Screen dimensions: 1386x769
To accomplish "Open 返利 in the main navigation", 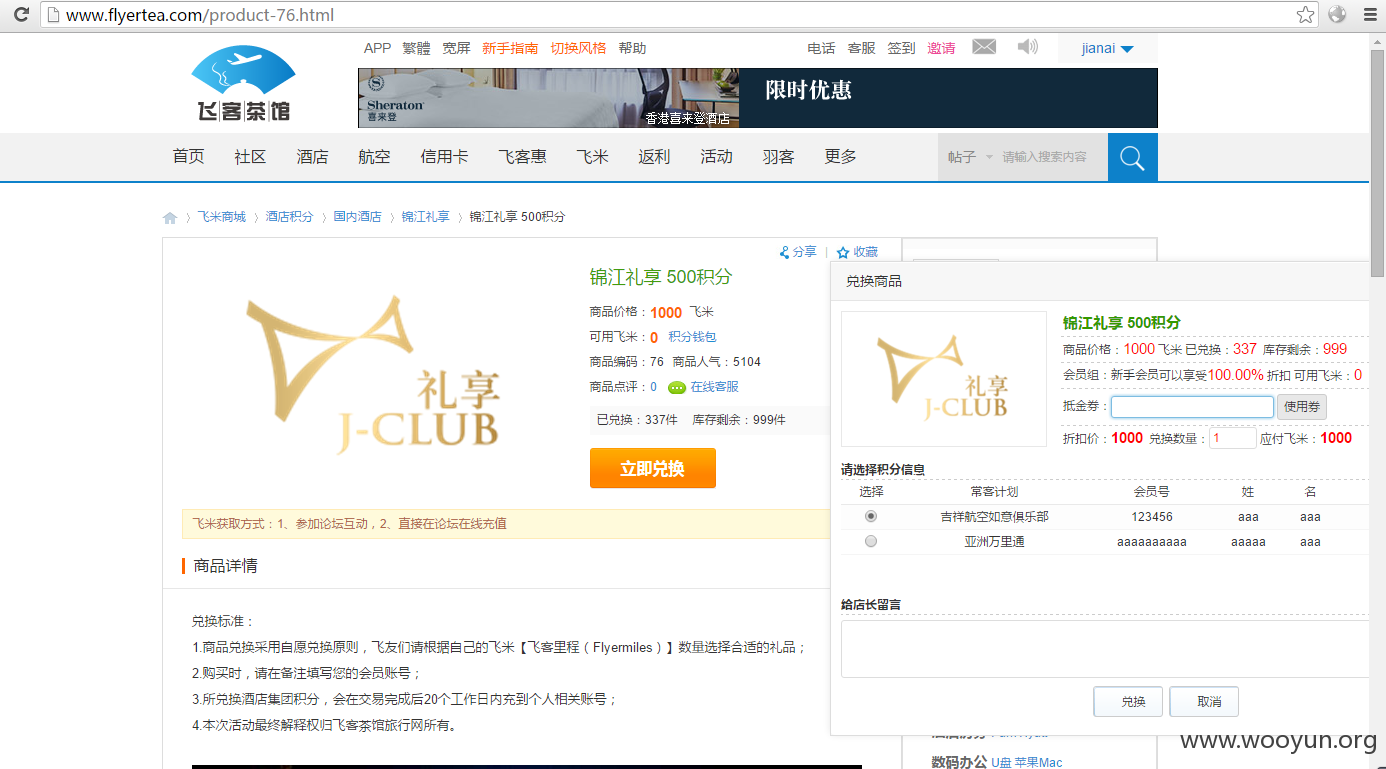I will pos(654,157).
